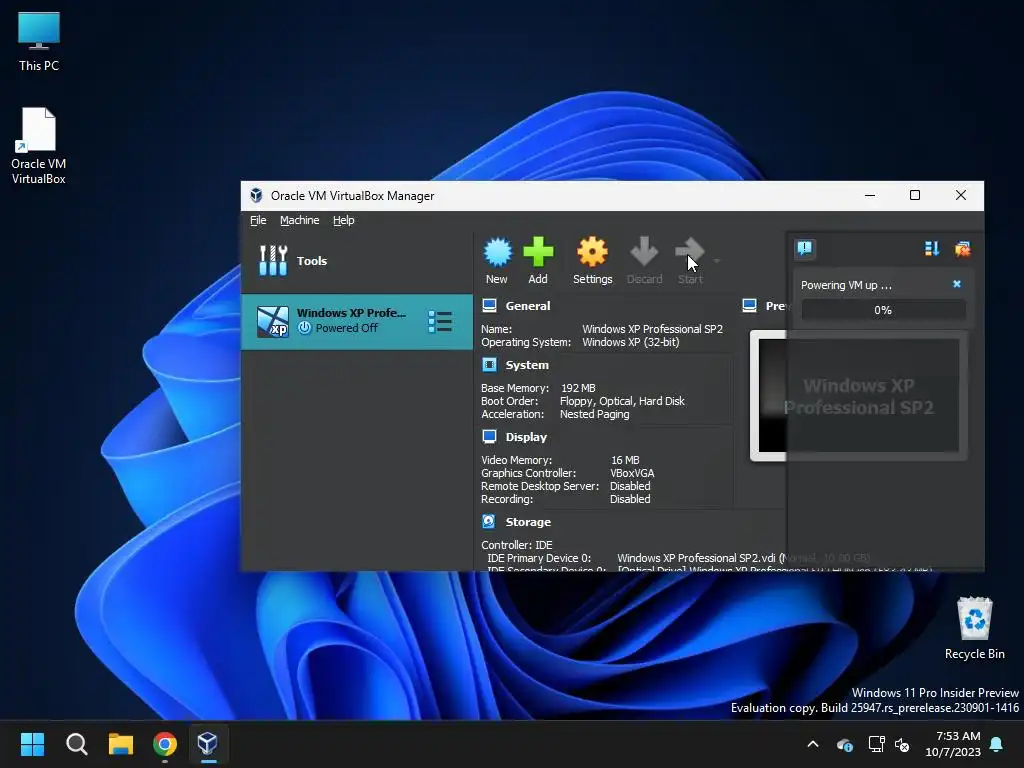
Task: Click the Floppy, Optical, Hard Disk boot order
Action: coord(622,401)
